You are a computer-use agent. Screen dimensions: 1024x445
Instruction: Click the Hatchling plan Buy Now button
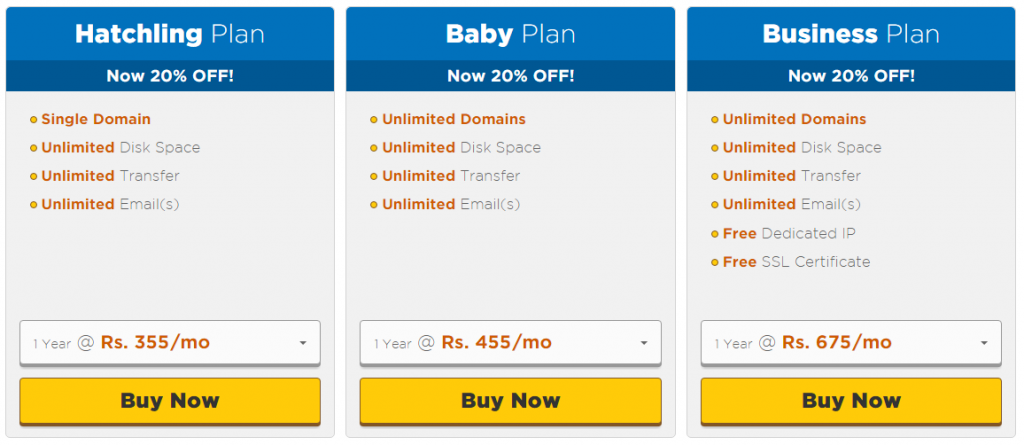pyautogui.click(x=170, y=401)
